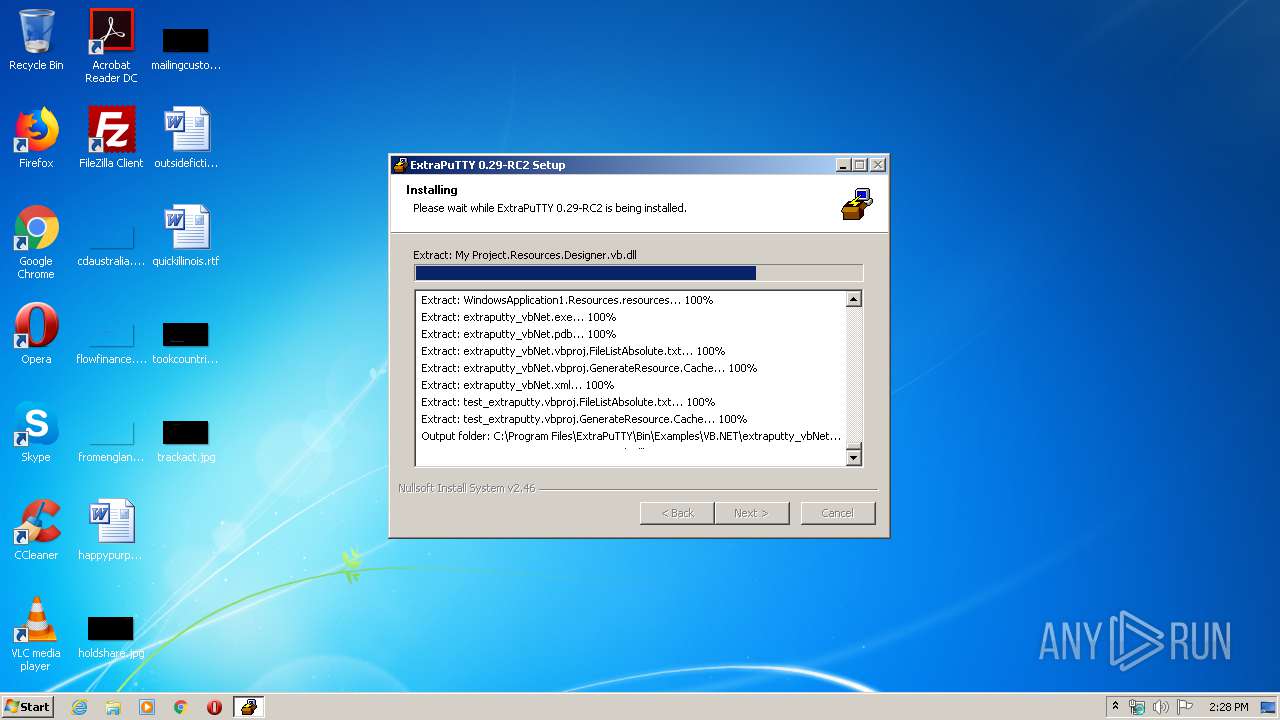1280x720 pixels.
Task: Click the log list scroll-down arrow
Action: click(853, 457)
